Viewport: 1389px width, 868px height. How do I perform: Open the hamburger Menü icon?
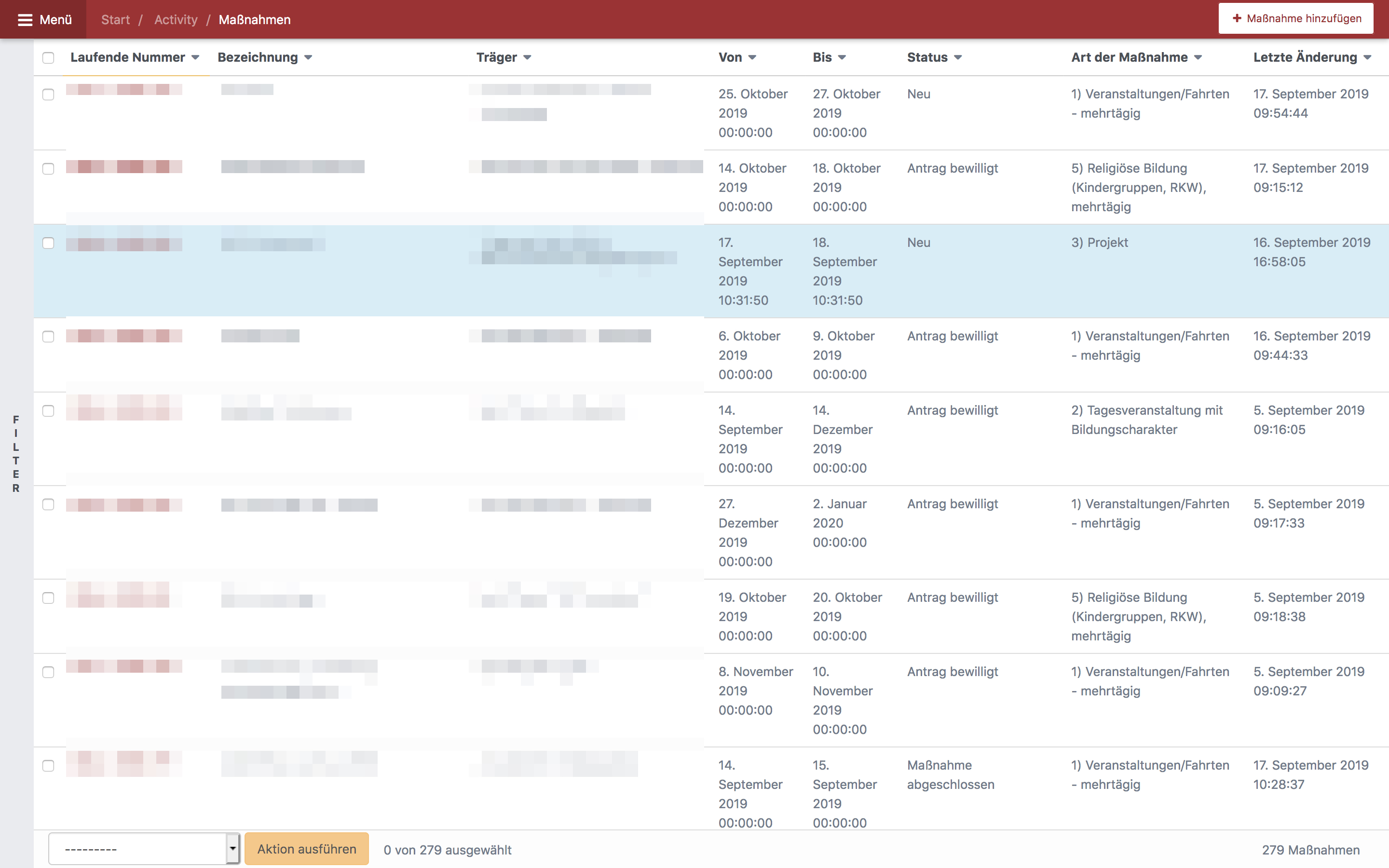point(25,19)
